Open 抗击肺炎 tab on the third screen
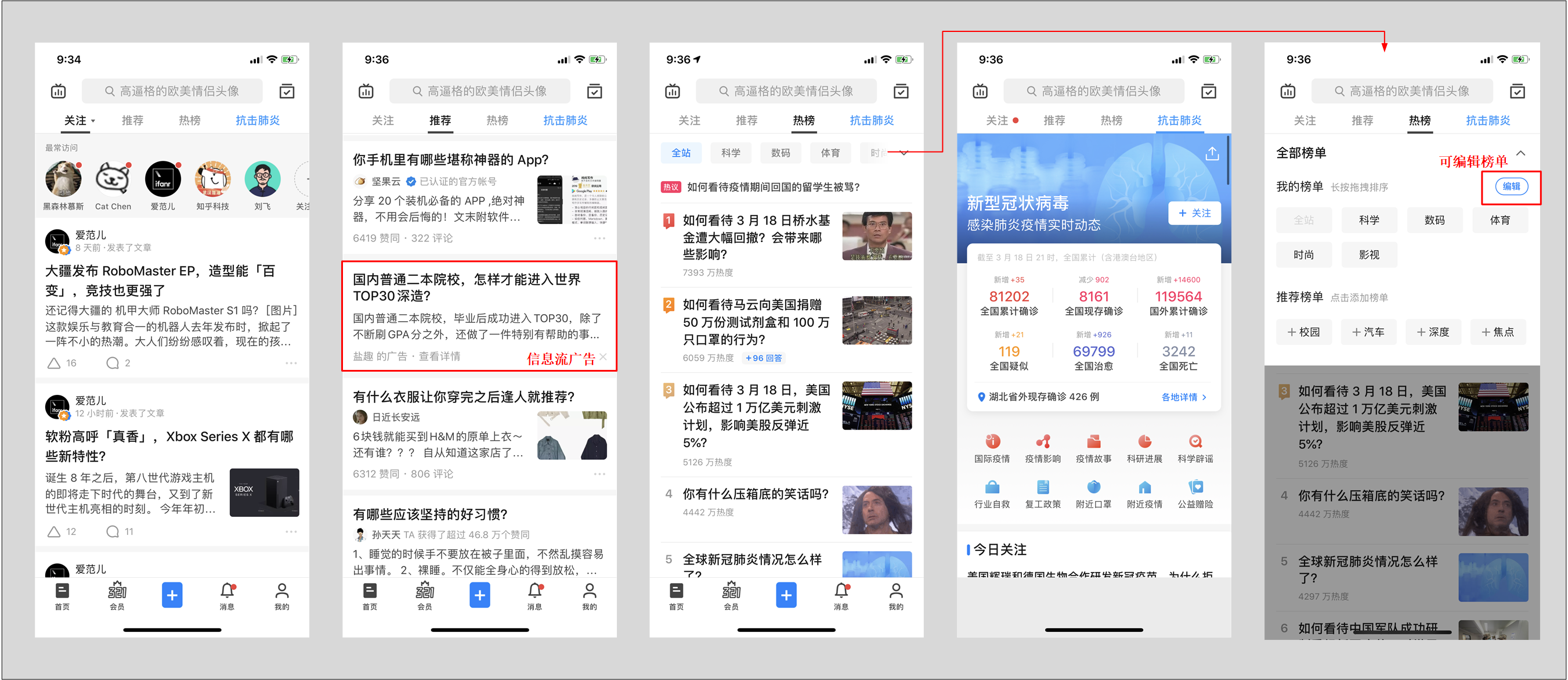Viewport: 1568px width, 680px height. click(872, 121)
